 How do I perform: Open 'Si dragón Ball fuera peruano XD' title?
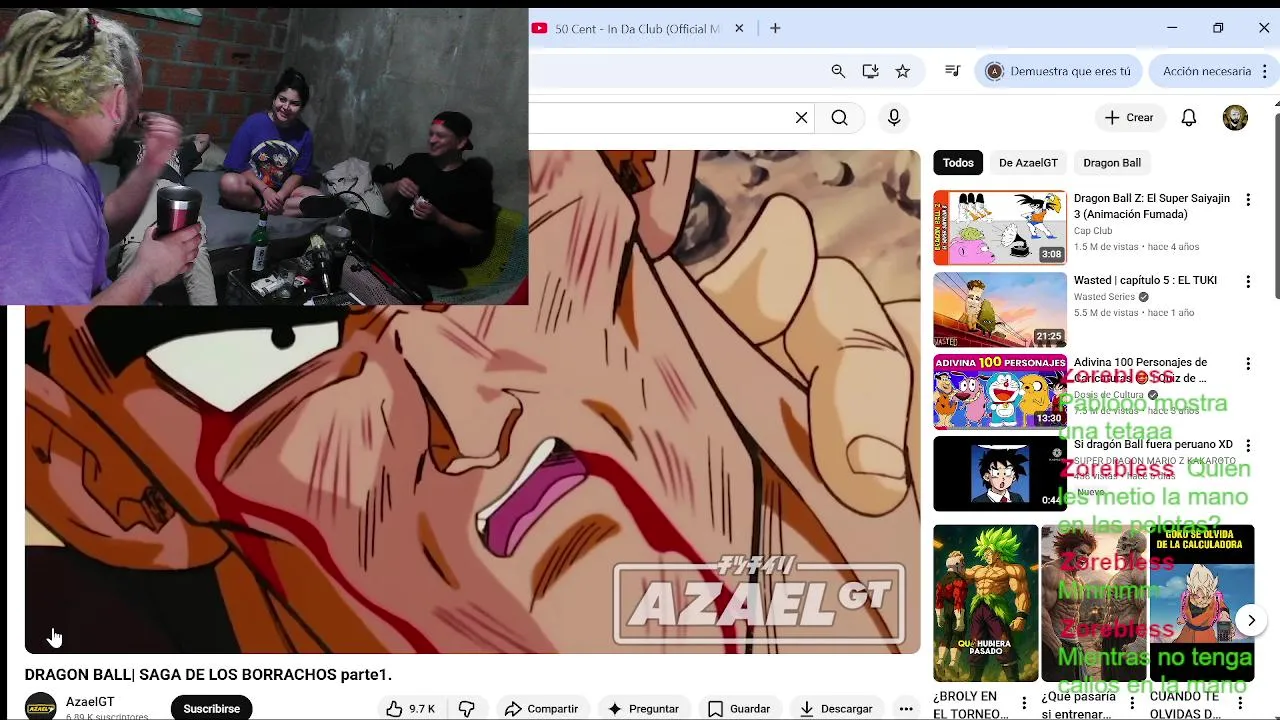tap(1153, 445)
